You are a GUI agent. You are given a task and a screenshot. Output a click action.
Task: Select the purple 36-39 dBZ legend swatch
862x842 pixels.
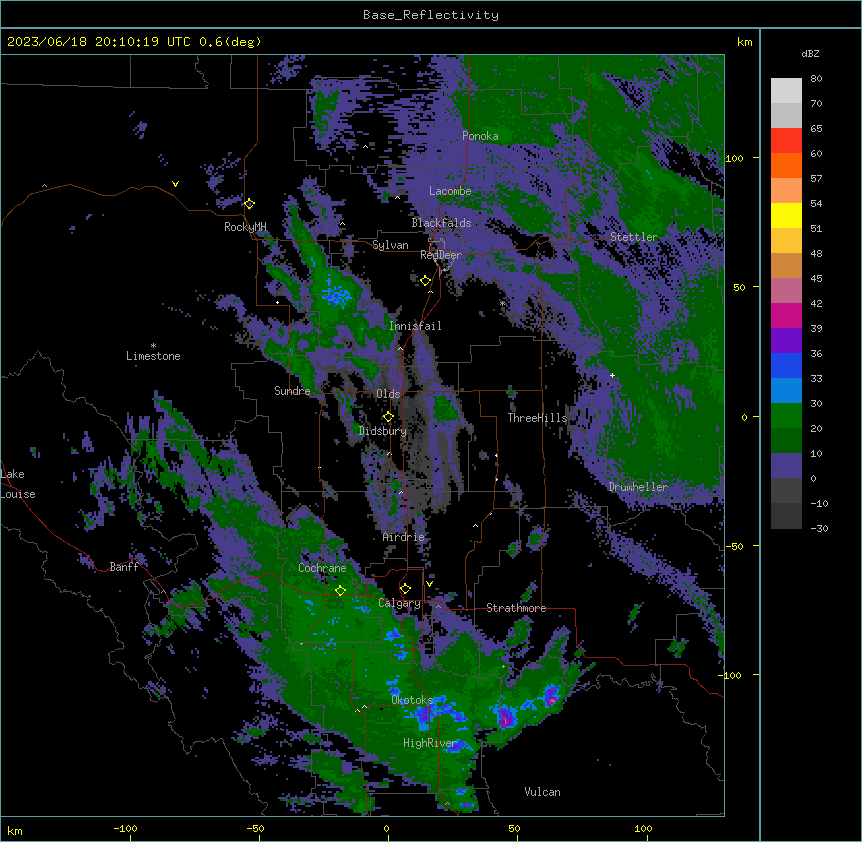point(786,341)
